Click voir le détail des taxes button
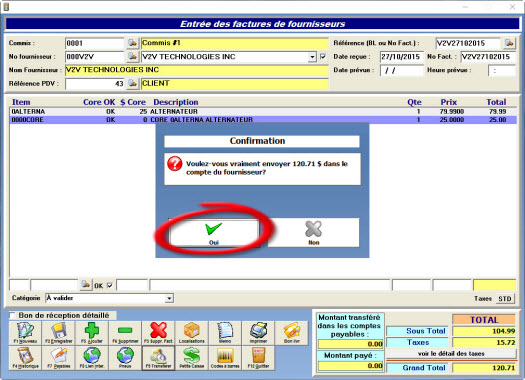This screenshot has height=380, width=525. 451,354
